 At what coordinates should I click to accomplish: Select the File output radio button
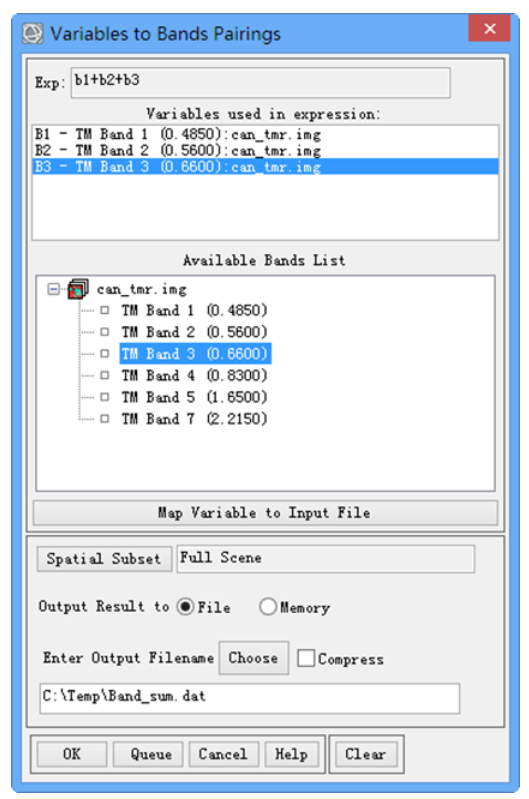pyautogui.click(x=186, y=607)
